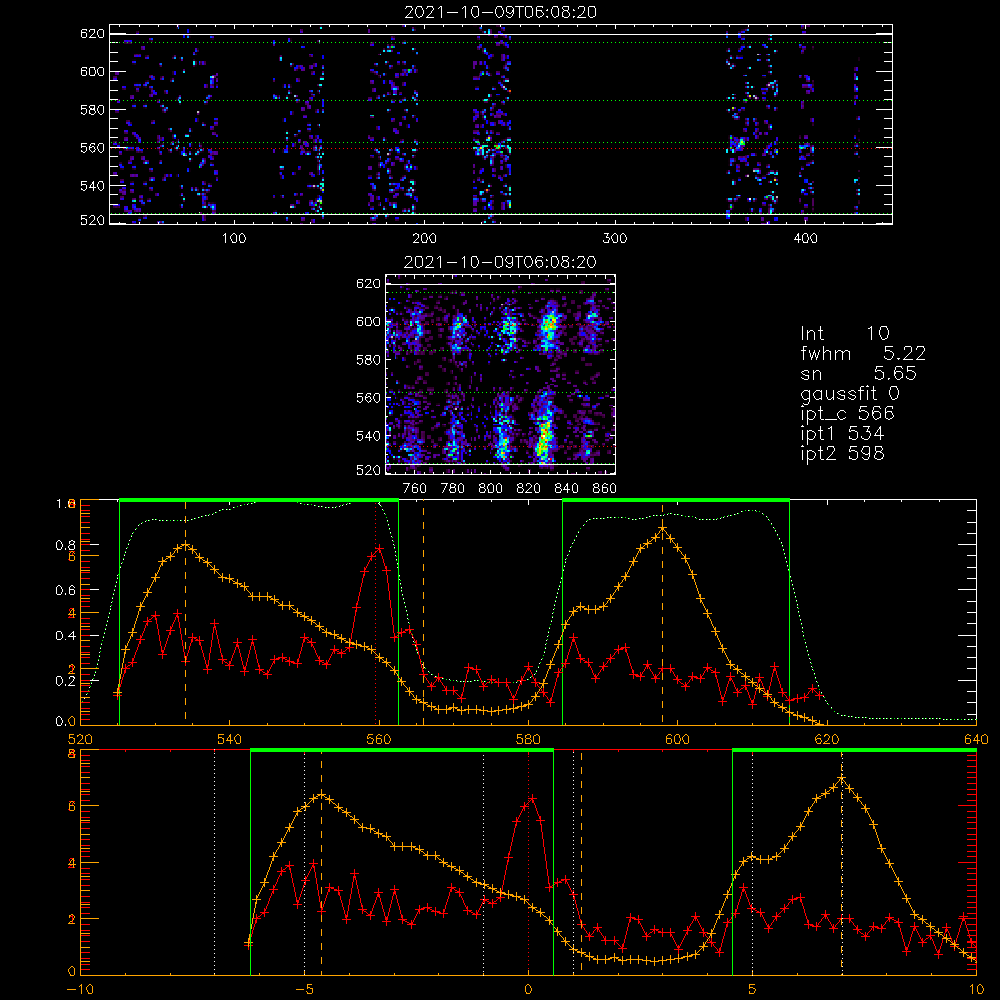1000x1000 pixels.
Task: Click x-axis label 840 of middle image
Action: pyautogui.click(x=566, y=489)
